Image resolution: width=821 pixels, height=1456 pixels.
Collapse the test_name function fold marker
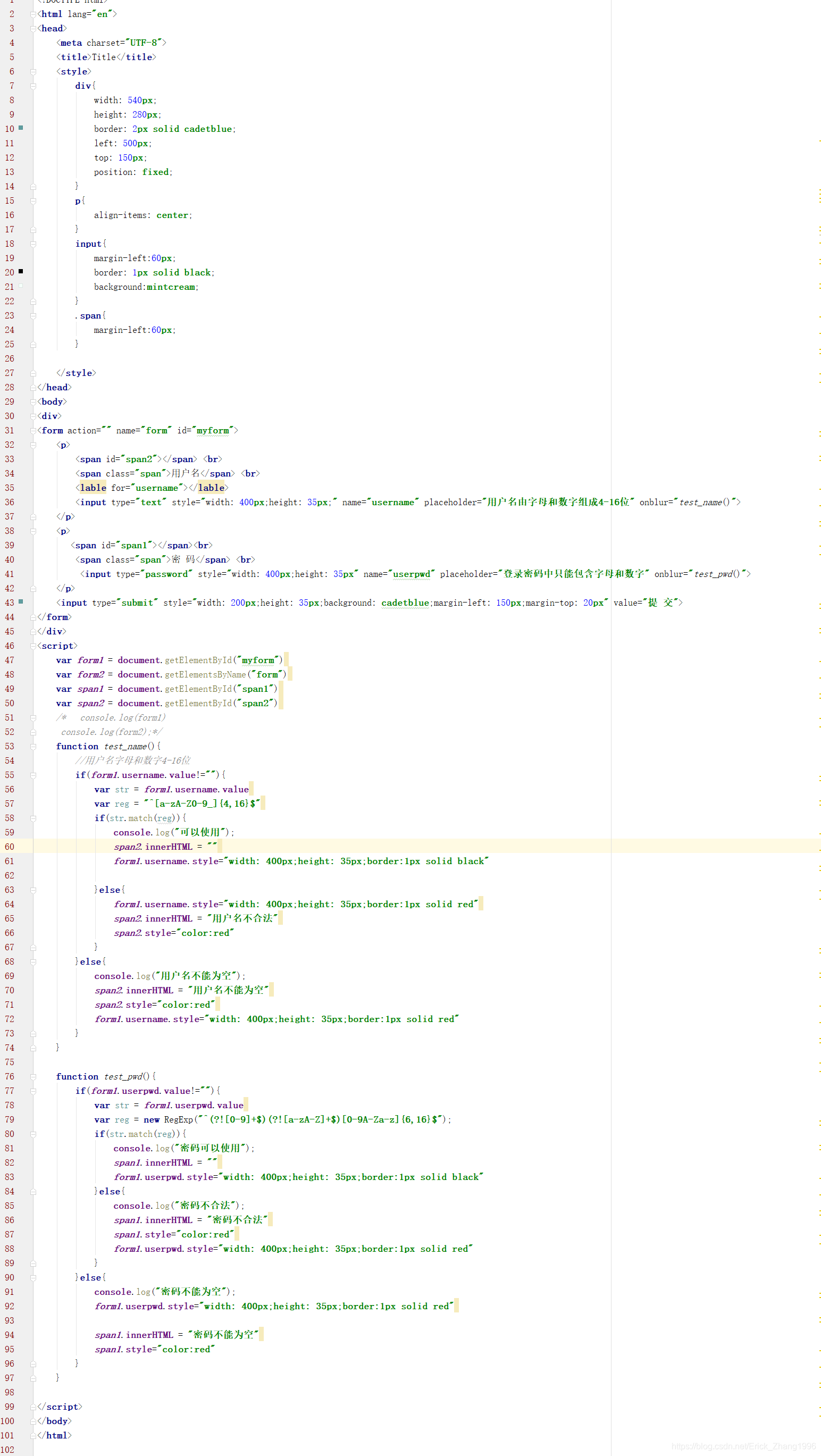click(x=33, y=747)
